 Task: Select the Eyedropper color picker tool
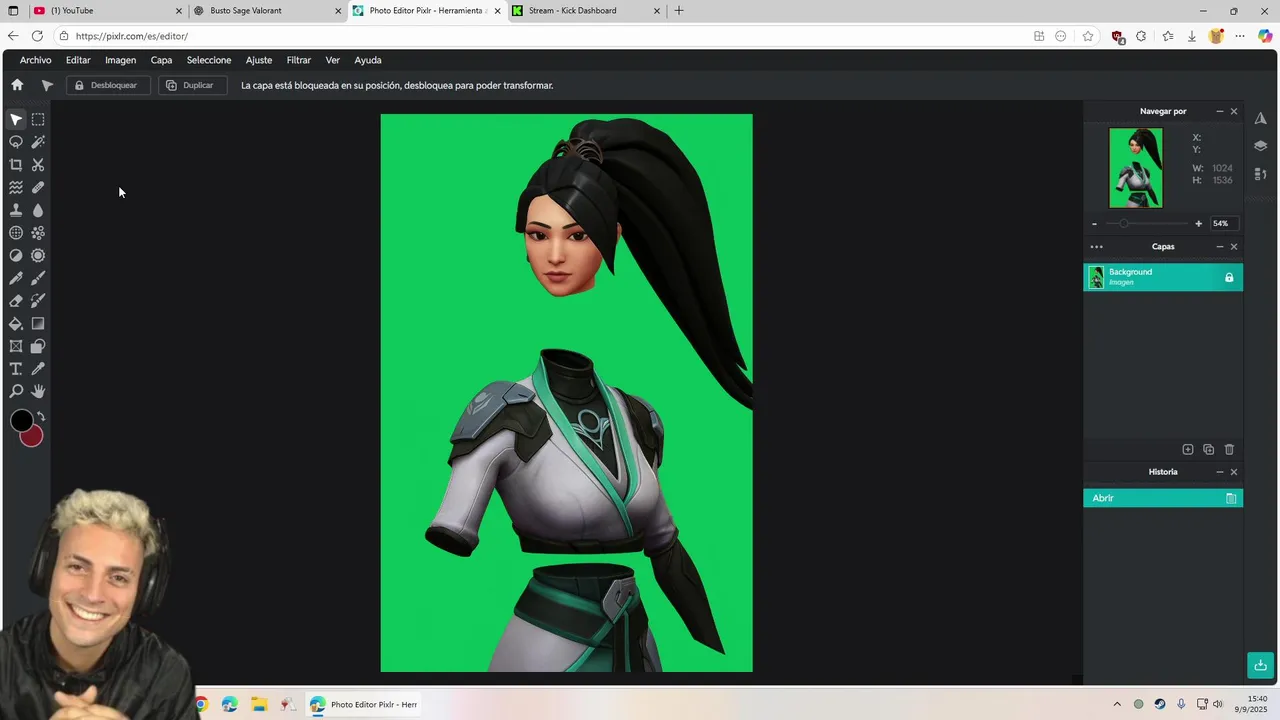pos(38,369)
